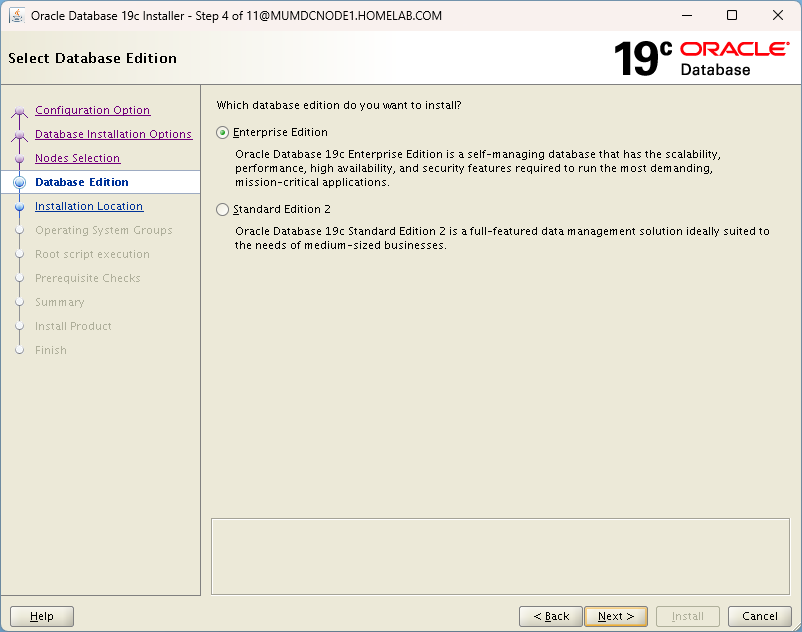This screenshot has height=632, width=802.
Task: Click the completed Configuration Option step icon
Action: pyautogui.click(x=20, y=110)
